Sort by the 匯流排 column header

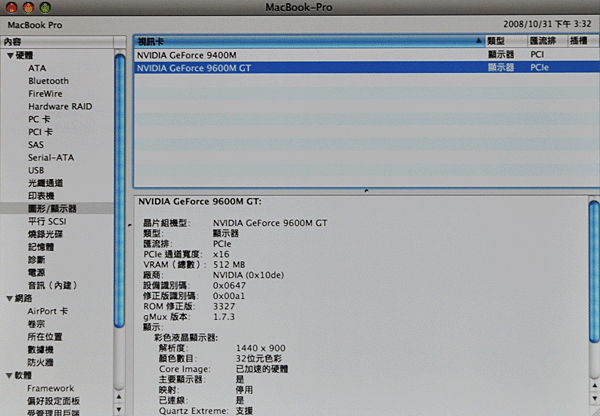click(547, 41)
